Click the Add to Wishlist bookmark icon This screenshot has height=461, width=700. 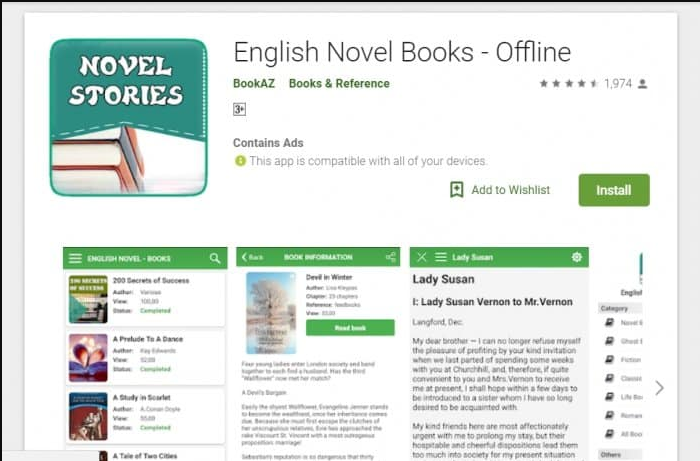[x=457, y=190]
